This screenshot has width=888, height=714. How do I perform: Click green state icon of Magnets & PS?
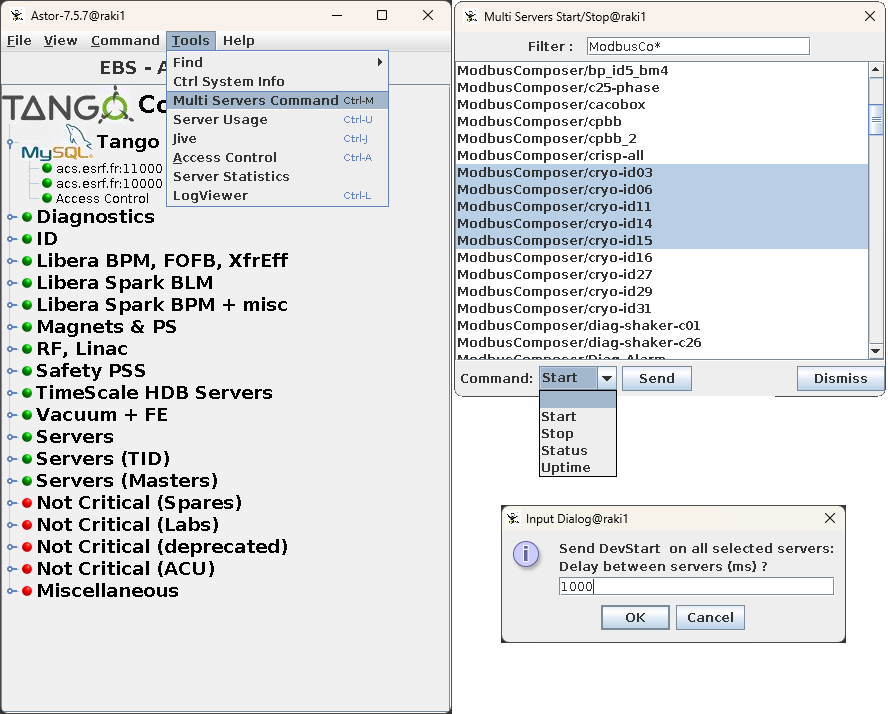click(27, 327)
